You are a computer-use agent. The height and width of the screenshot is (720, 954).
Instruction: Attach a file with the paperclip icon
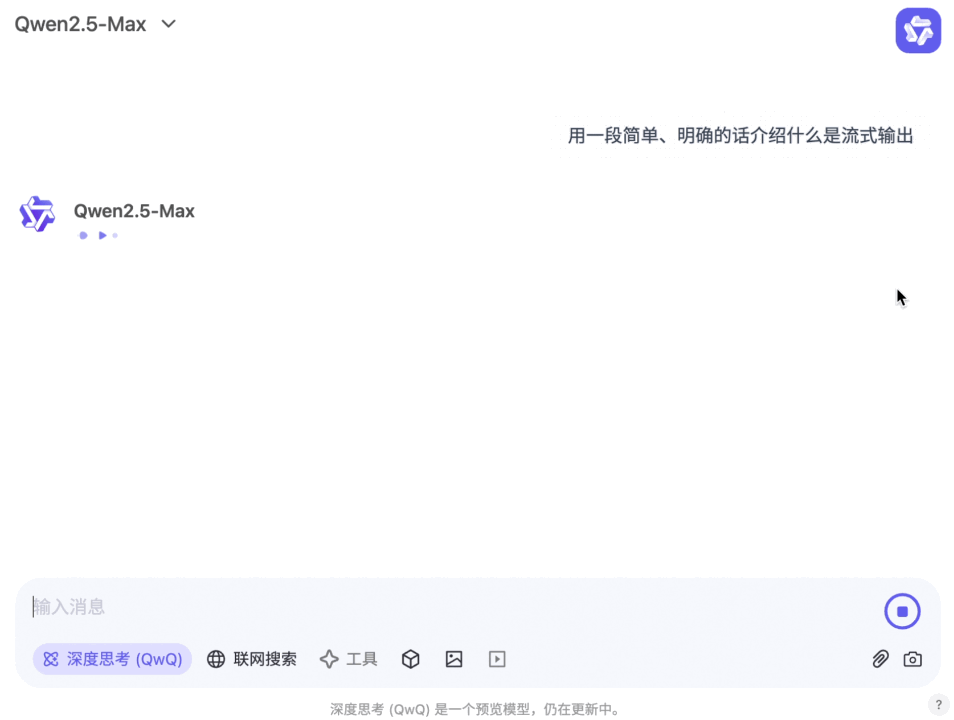pos(880,659)
